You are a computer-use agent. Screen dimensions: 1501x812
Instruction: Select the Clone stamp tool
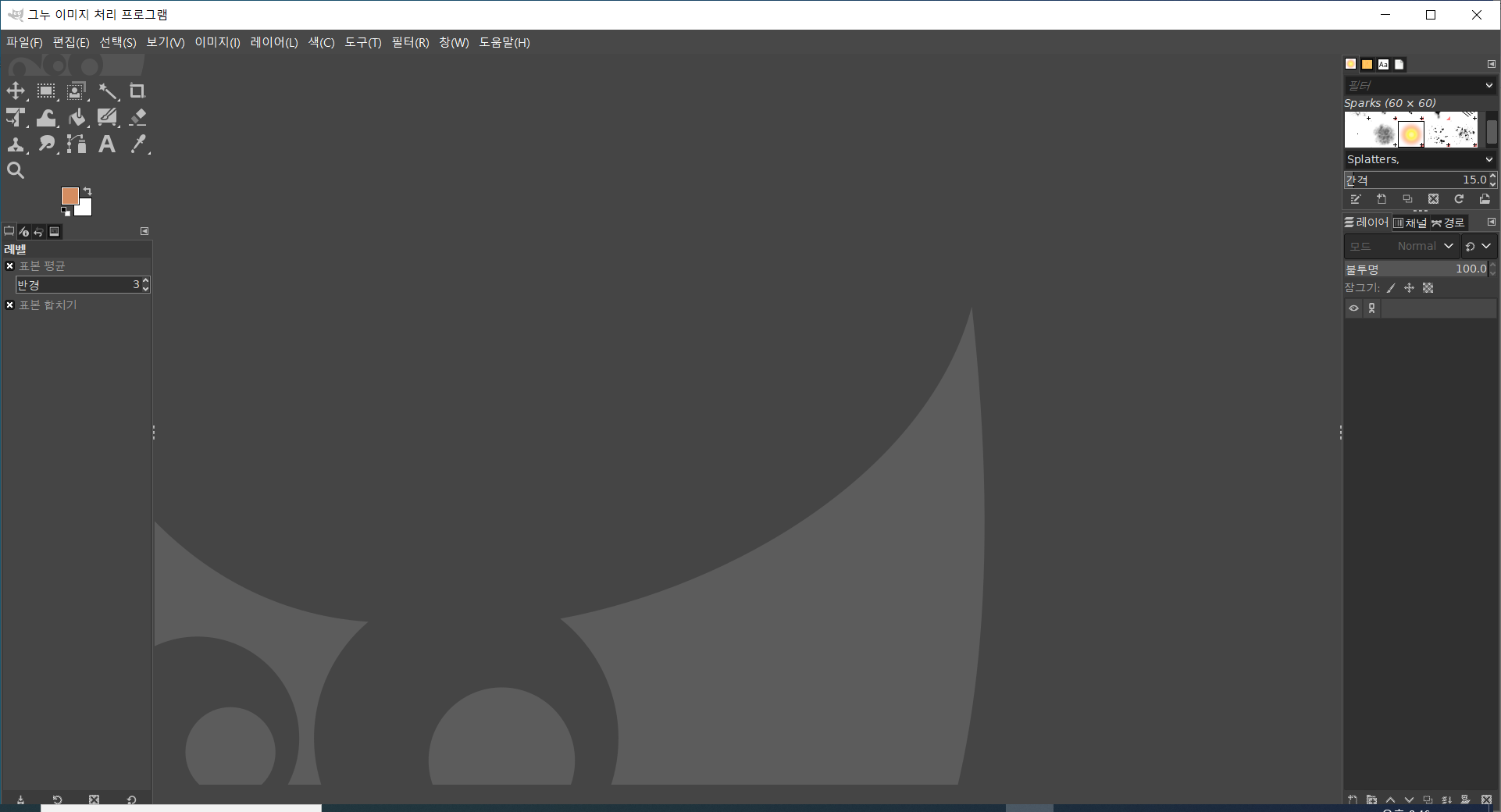coord(16,144)
